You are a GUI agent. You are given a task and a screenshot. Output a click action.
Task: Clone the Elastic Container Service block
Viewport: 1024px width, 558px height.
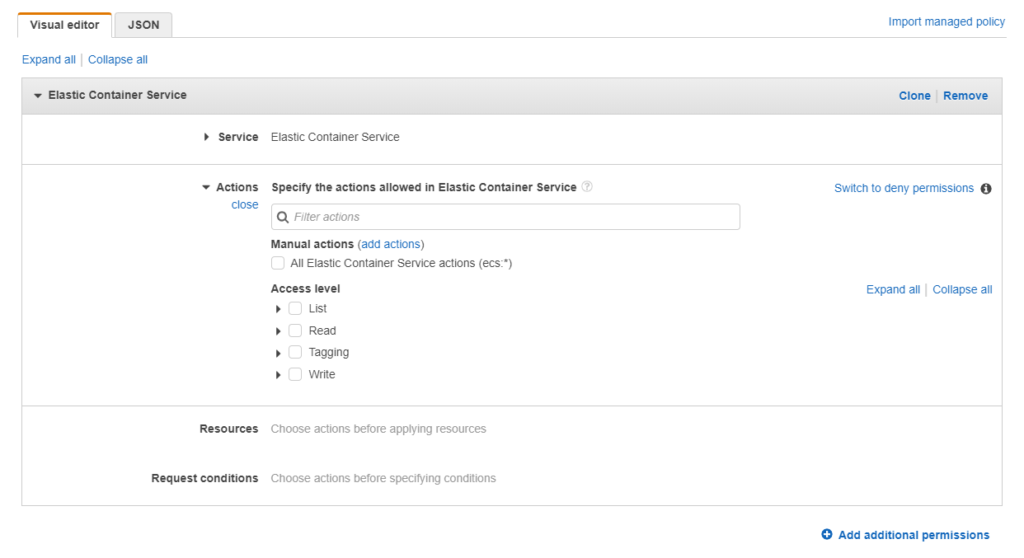(x=914, y=96)
